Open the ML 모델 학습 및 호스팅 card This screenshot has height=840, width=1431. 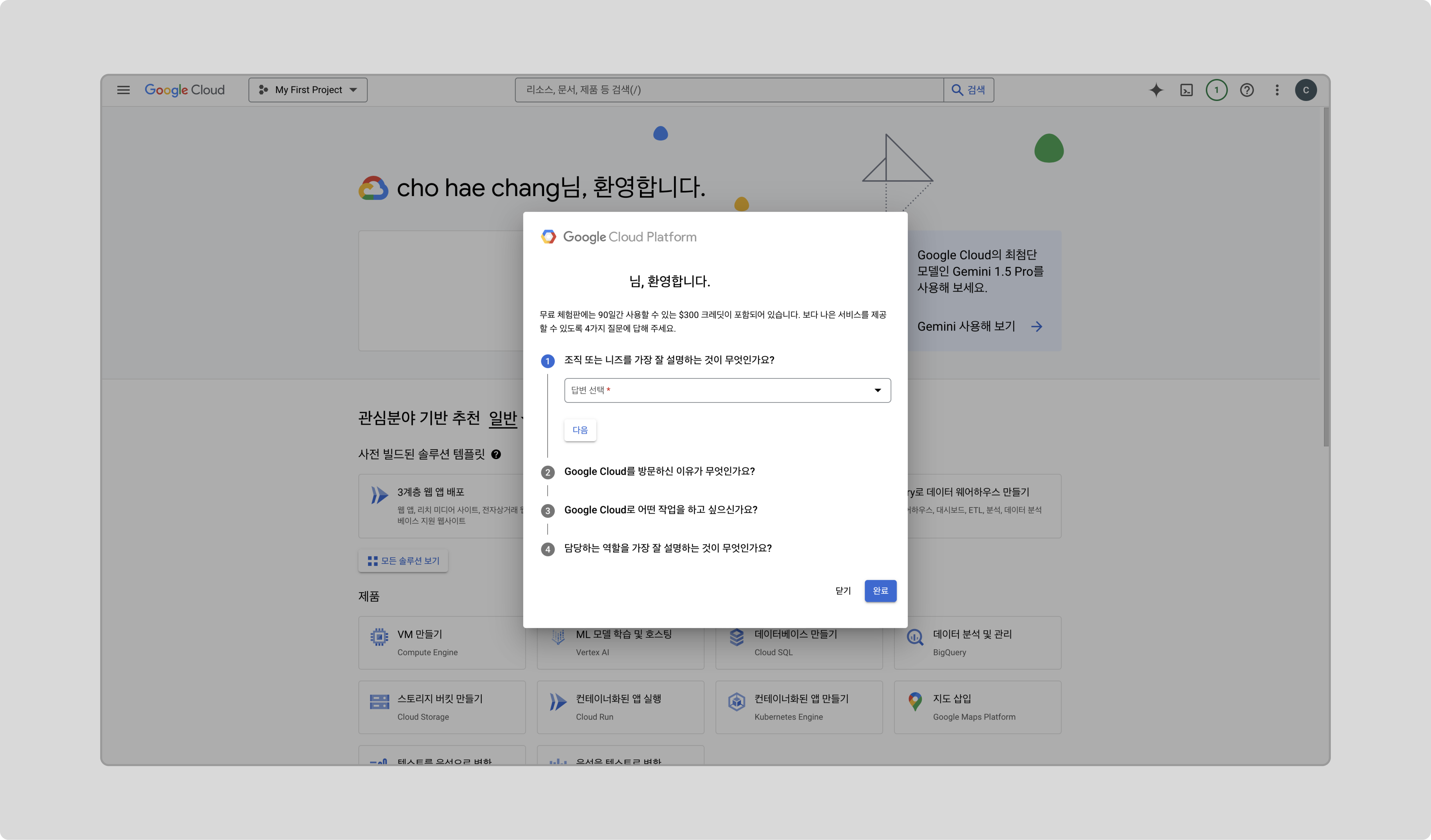coord(621,649)
